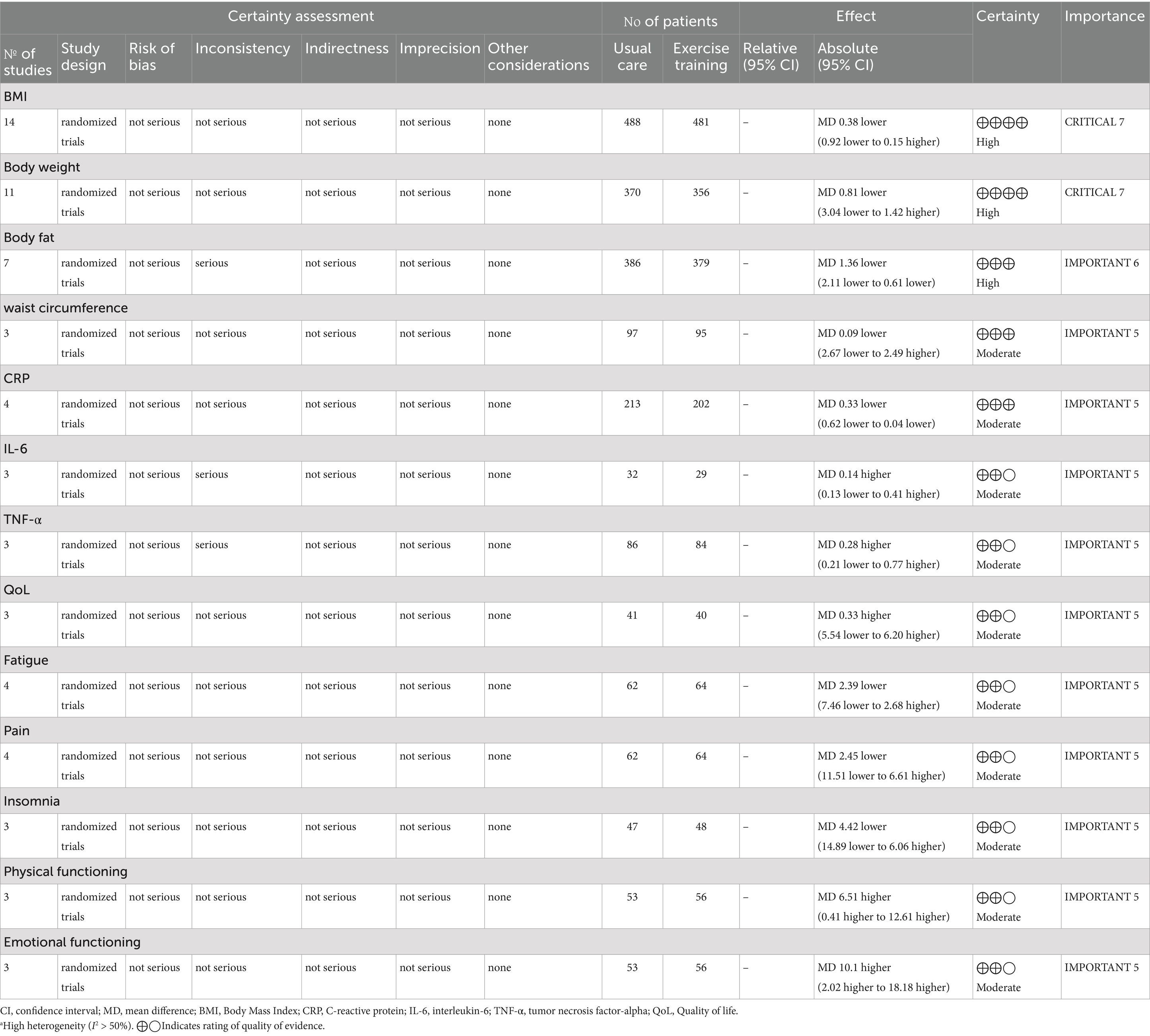
Task: Click 'MD 2.45 lower' Pain effect
Action: point(852,756)
